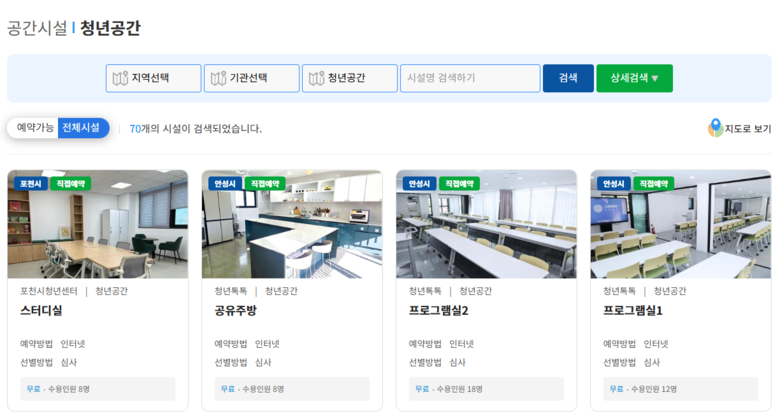Viewport: 780px width, 418px height.
Task: Click the 직접예약 badge on 공유주방 card
Action: [x=265, y=184]
